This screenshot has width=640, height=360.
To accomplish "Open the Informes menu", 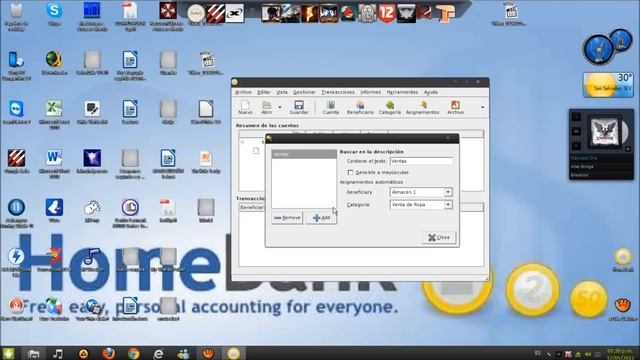I will coord(370,92).
